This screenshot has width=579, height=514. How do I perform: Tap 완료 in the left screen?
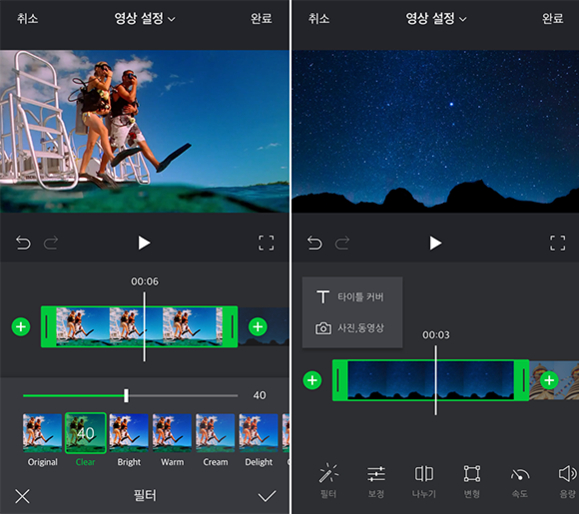(x=261, y=18)
